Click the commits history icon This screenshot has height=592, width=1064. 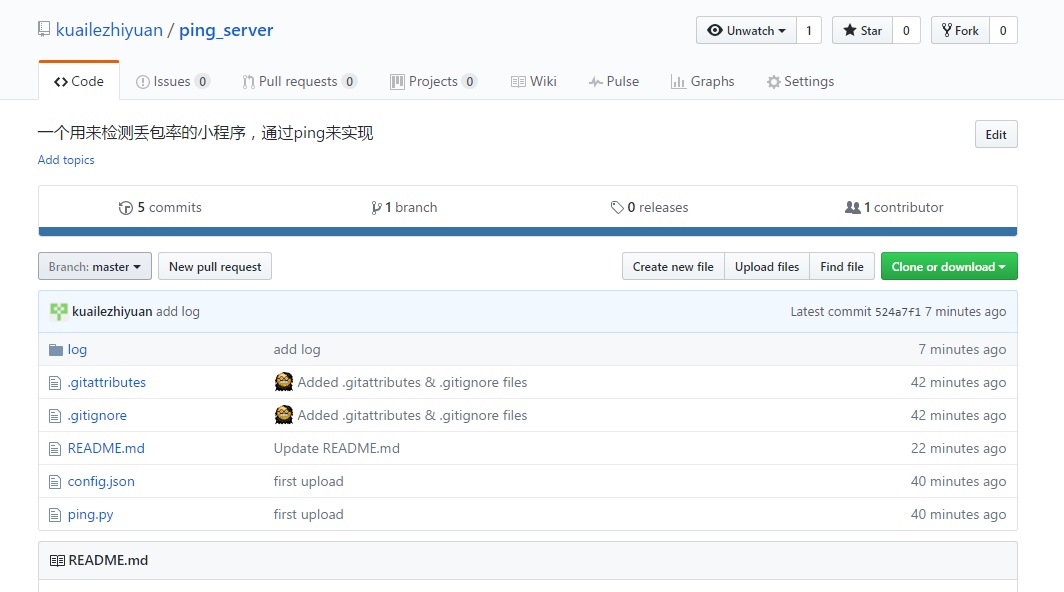[x=125, y=208]
